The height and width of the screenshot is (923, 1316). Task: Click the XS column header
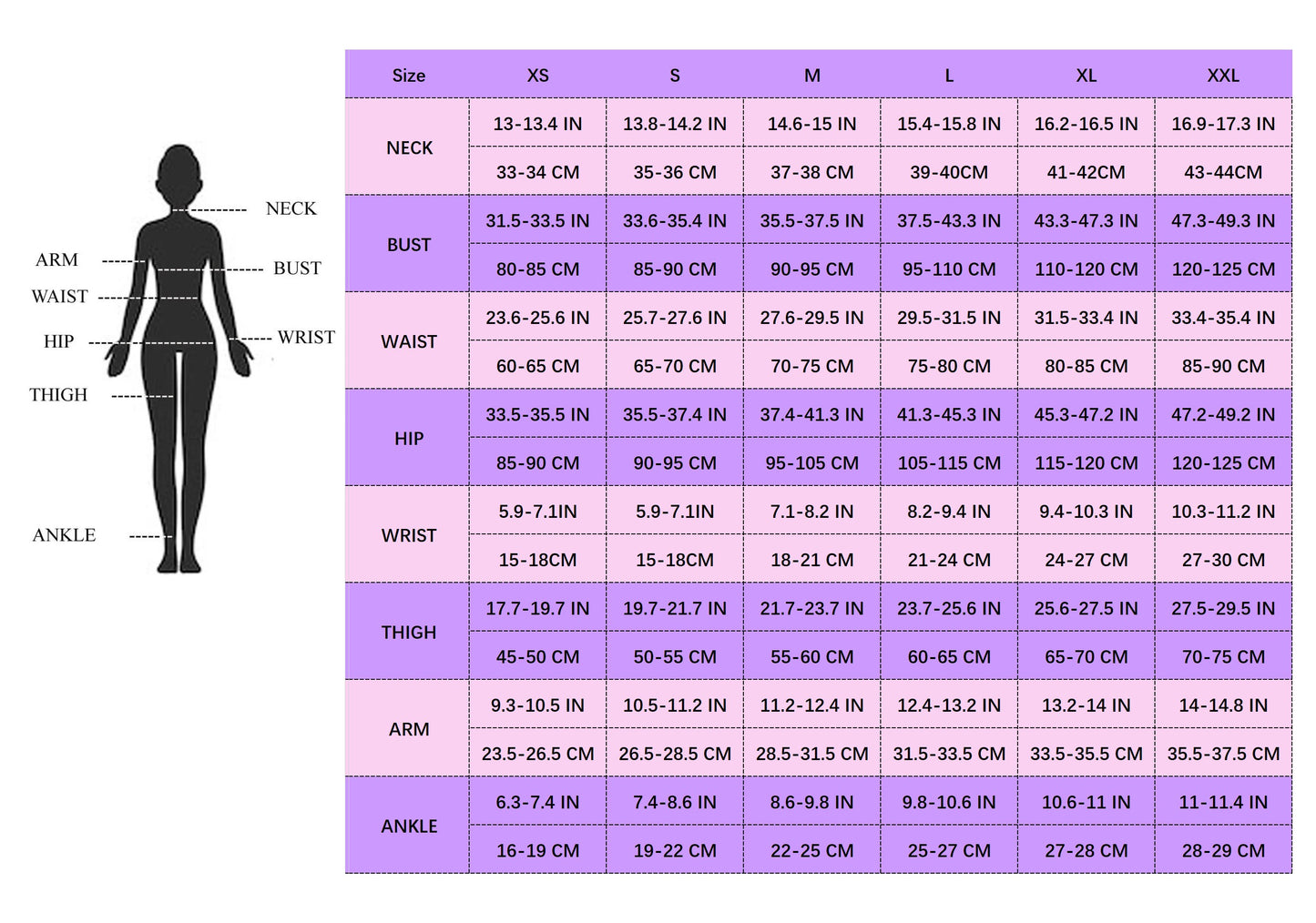pos(537,76)
